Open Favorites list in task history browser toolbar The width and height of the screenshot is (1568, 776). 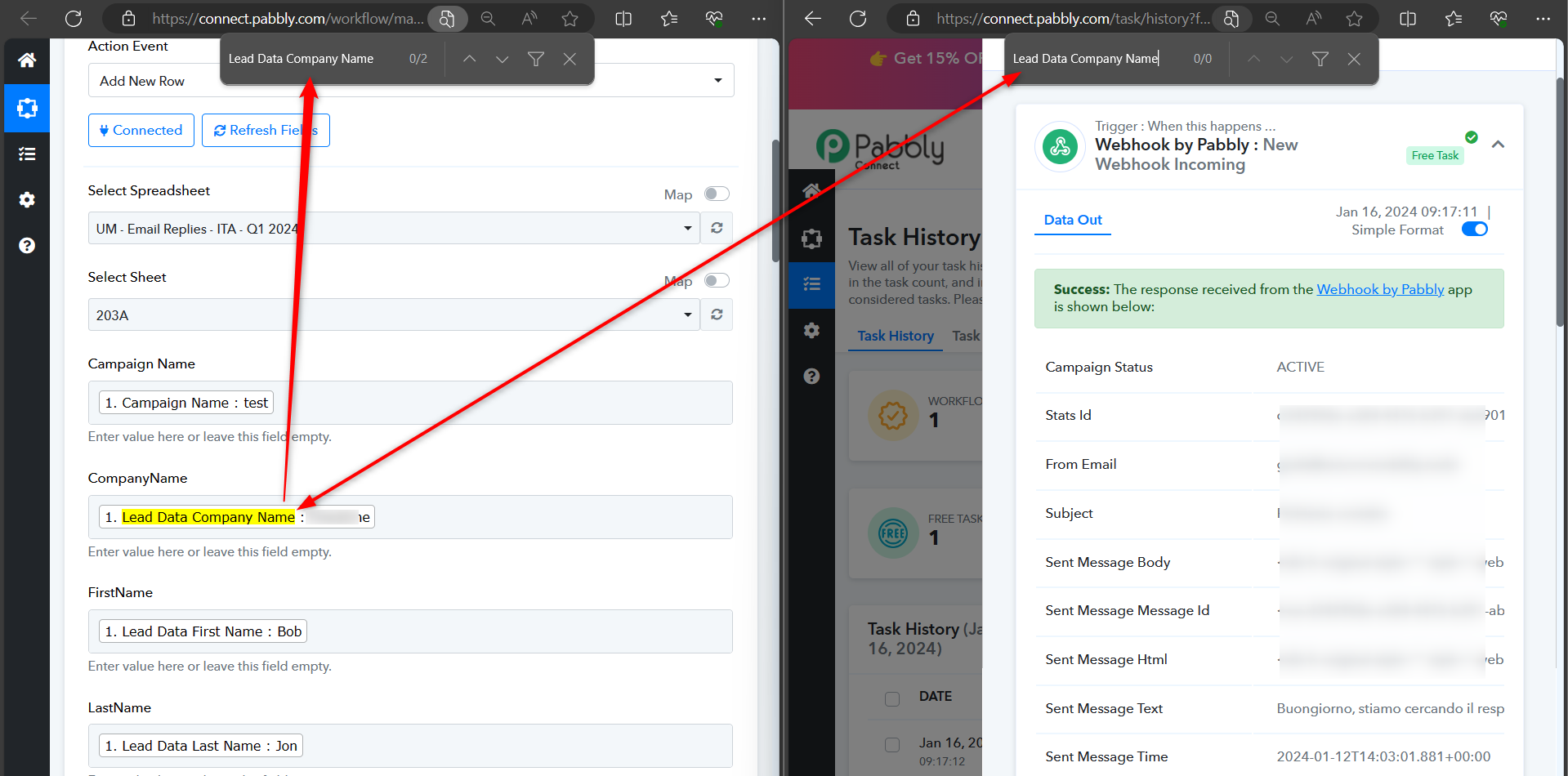tap(1454, 18)
